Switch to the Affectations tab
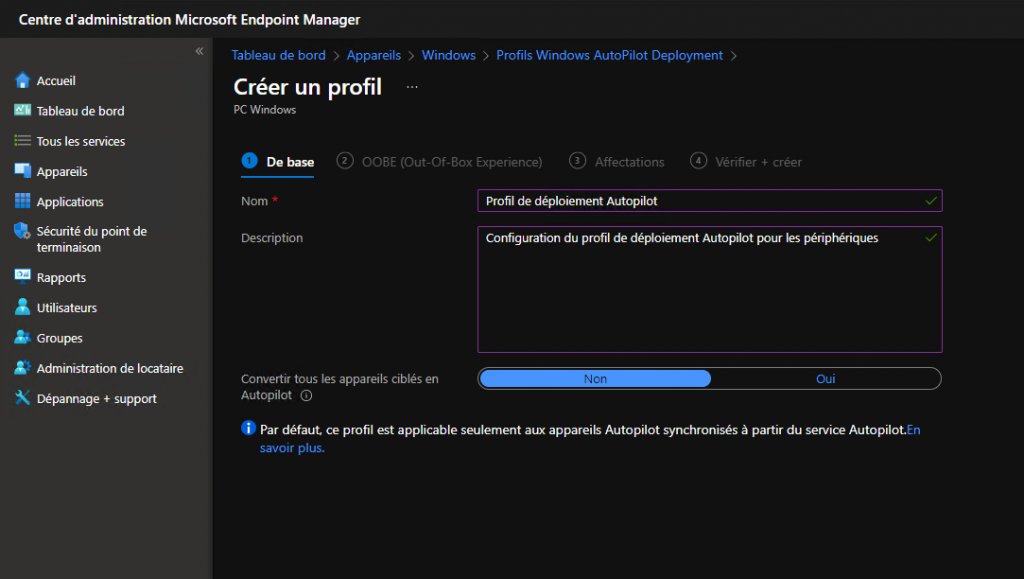Viewport: 1024px width, 579px height. [x=616, y=162]
